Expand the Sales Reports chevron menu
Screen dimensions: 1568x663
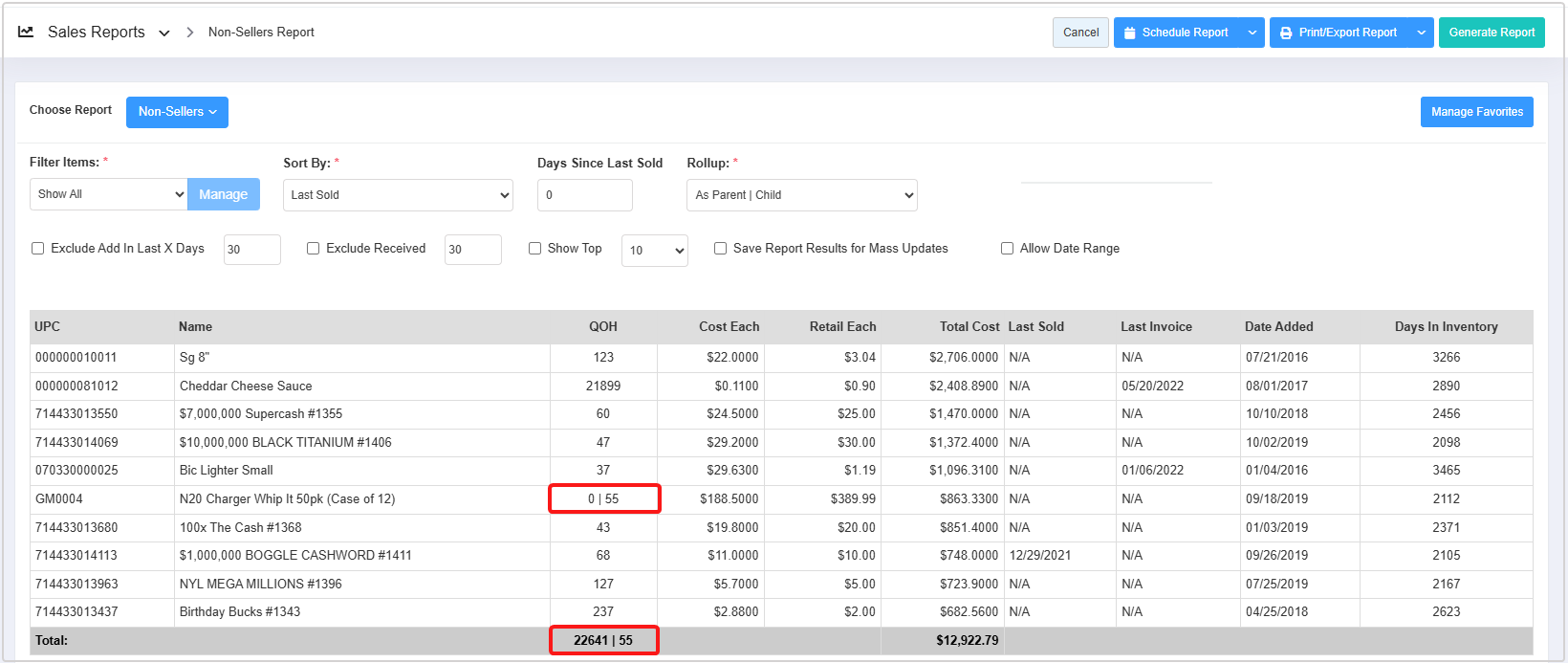(x=164, y=33)
